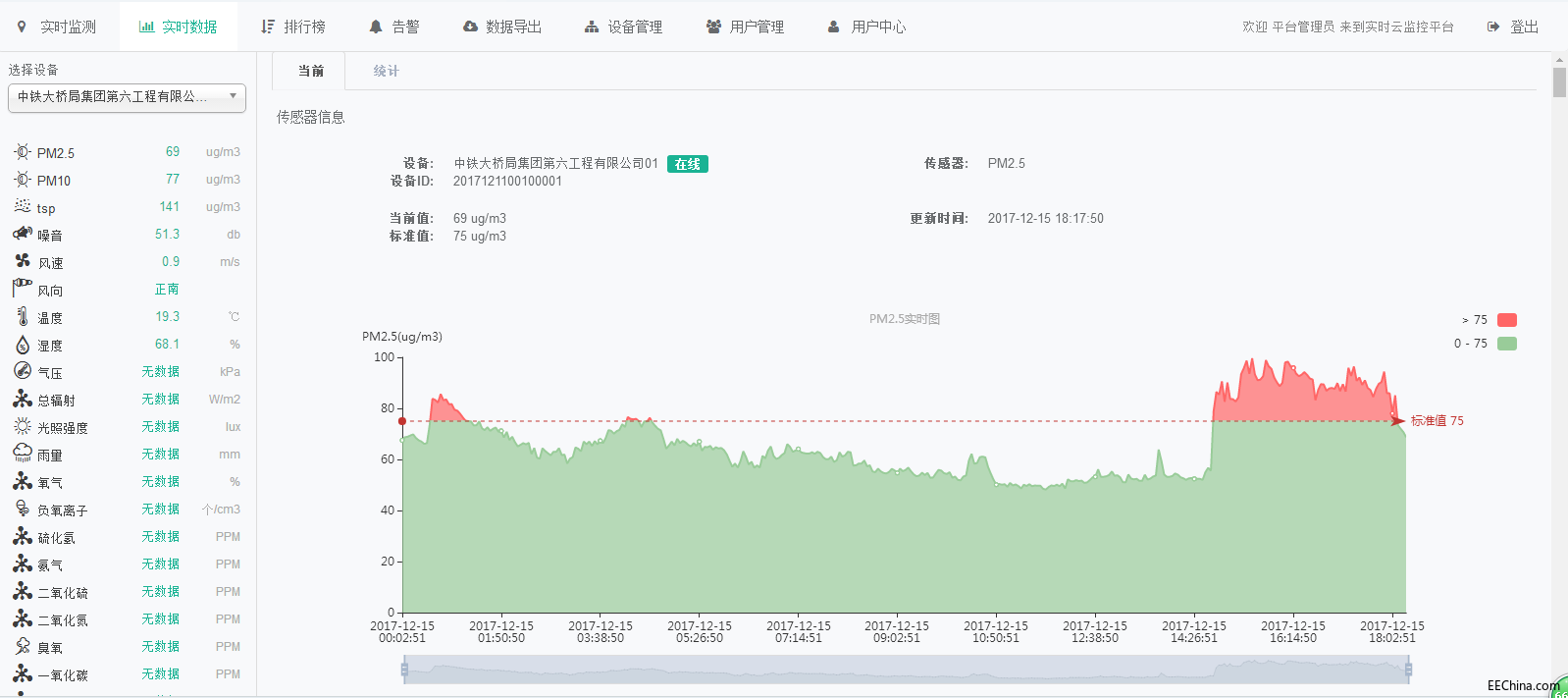Select the wind direction (风向) flag icon
This screenshot has width=1568, height=698.
(x=23, y=288)
